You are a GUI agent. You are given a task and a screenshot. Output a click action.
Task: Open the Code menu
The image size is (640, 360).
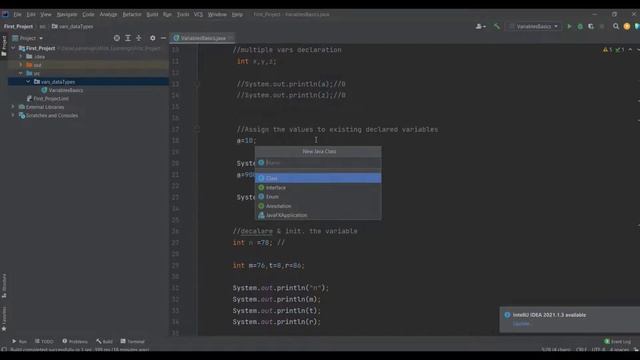click(x=88, y=14)
